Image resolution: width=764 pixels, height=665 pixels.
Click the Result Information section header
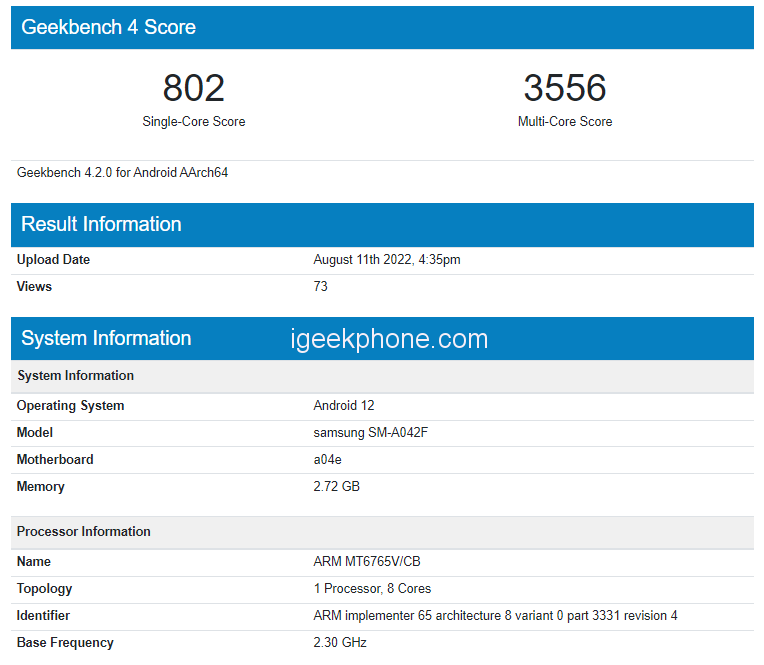tap(101, 224)
